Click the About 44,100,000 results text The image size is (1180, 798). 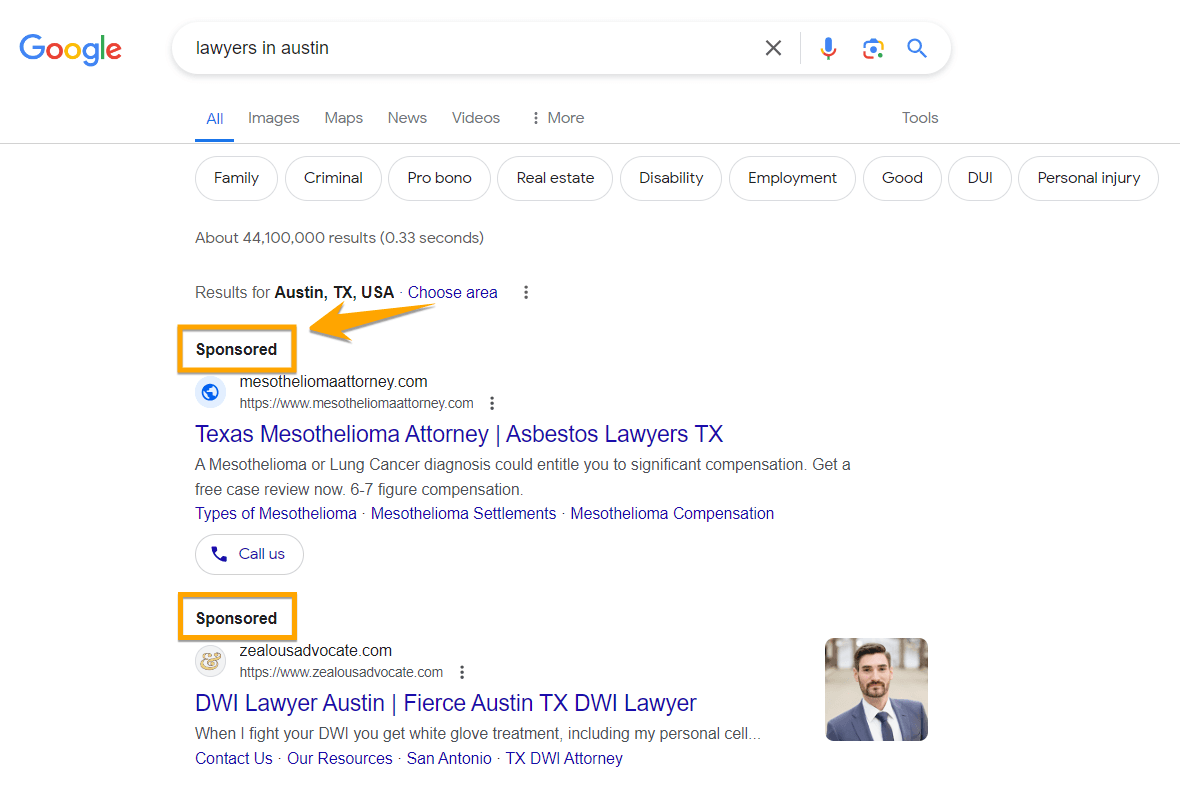[339, 238]
